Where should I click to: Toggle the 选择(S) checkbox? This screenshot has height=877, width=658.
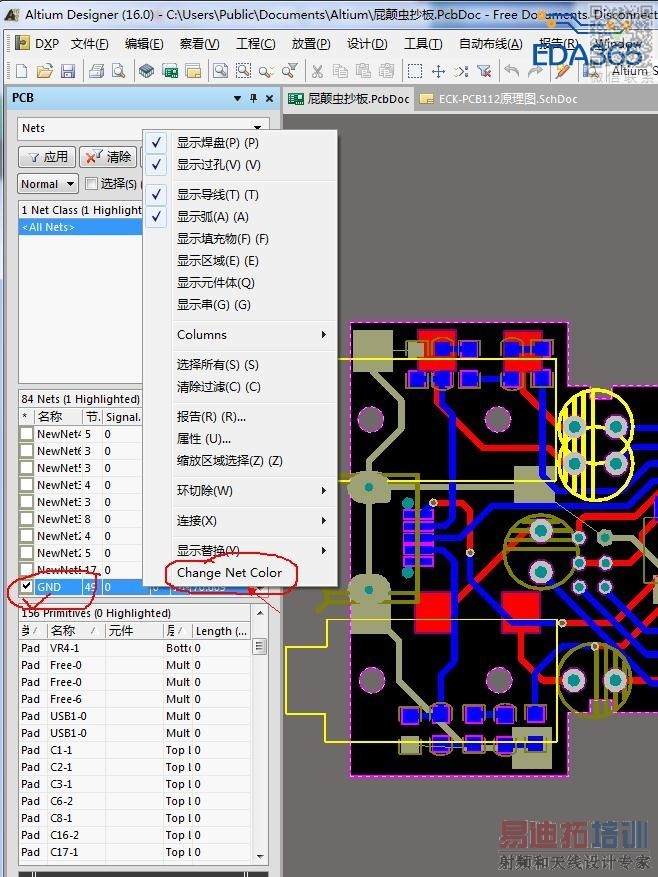pos(91,183)
